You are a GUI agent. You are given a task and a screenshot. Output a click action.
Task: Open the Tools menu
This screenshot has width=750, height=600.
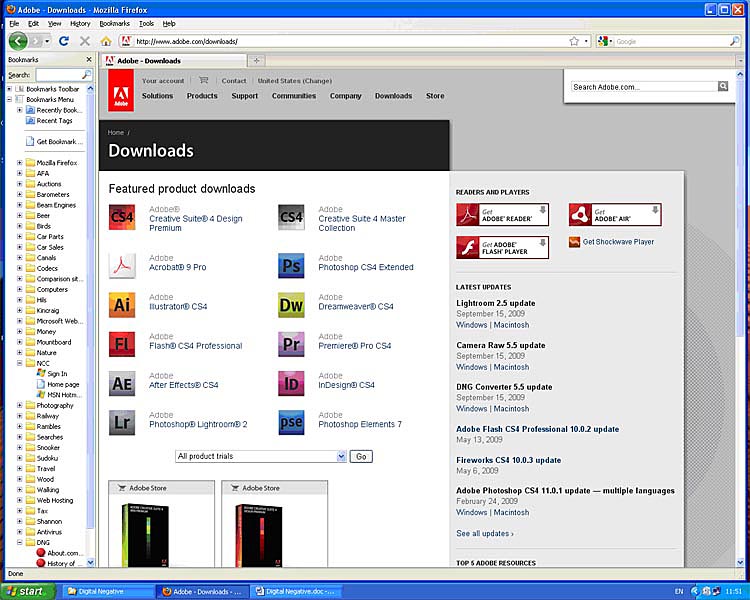coord(146,23)
